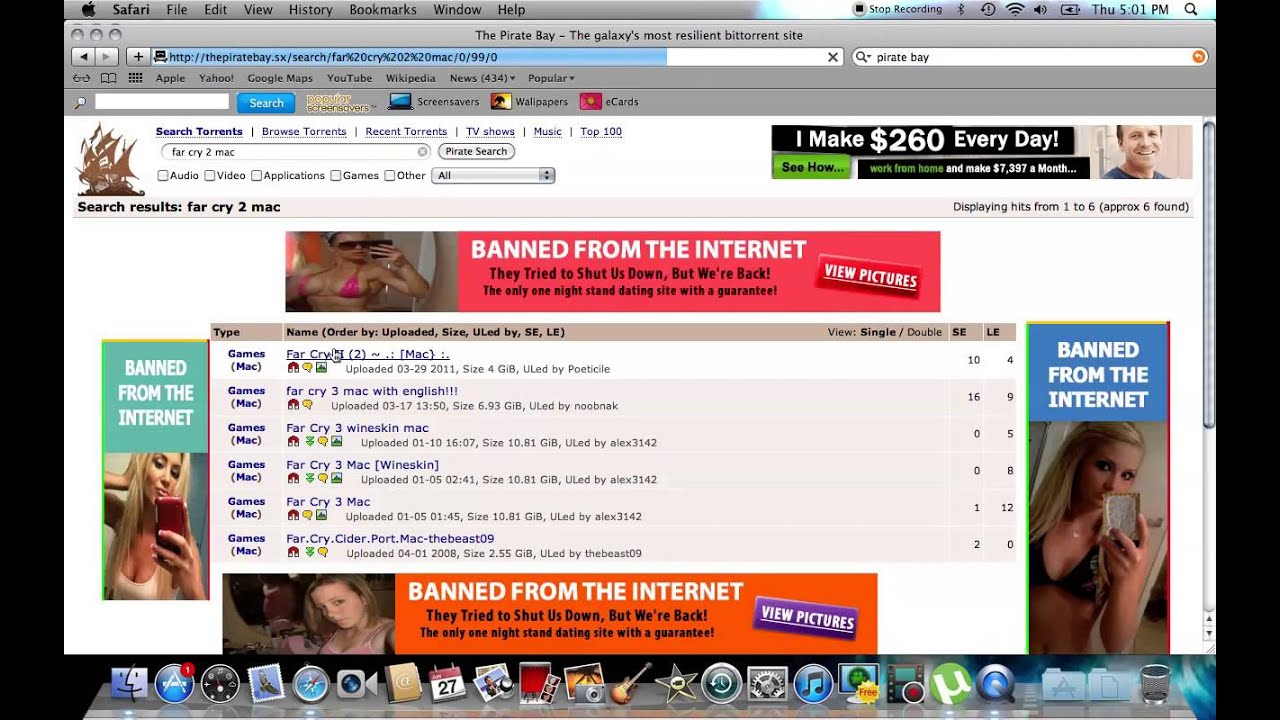Image resolution: width=1280 pixels, height=720 pixels.
Task: Check the Games checkbox
Action: (335, 176)
